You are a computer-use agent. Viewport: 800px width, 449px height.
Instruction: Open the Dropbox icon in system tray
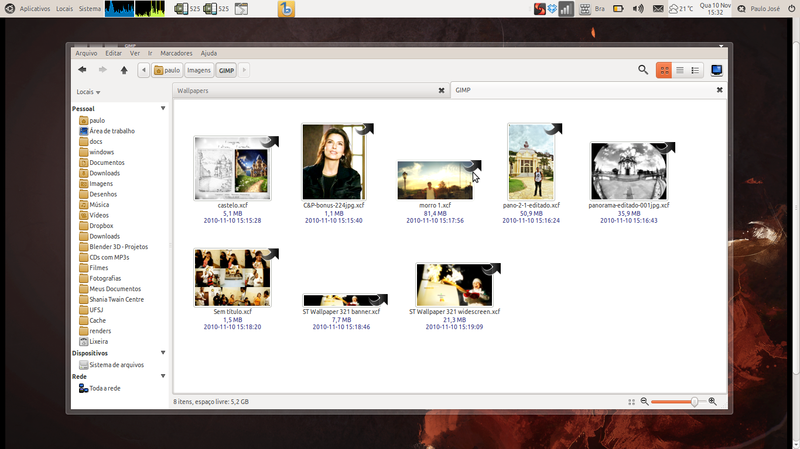551,9
